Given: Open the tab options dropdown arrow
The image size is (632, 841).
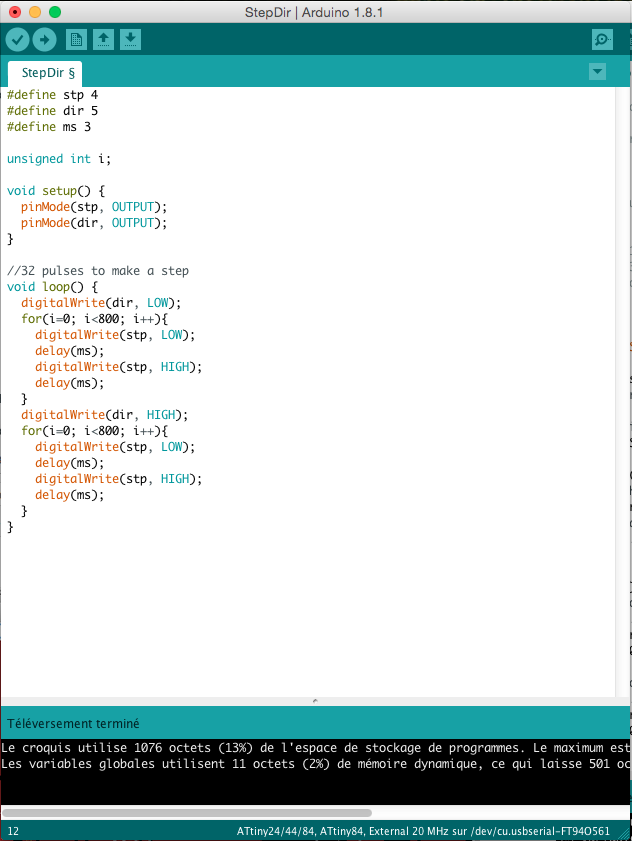Looking at the screenshot, I should [597, 72].
